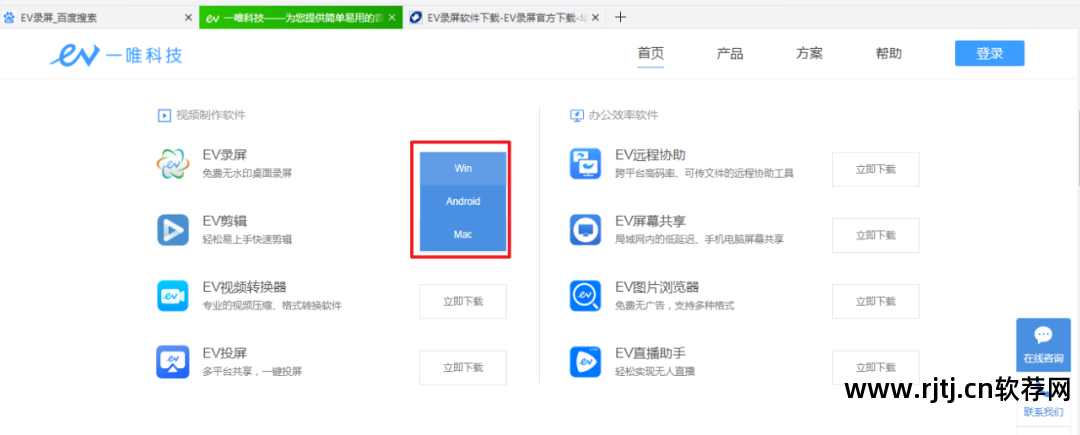Click the 视频制作软件 section heading

[211, 115]
